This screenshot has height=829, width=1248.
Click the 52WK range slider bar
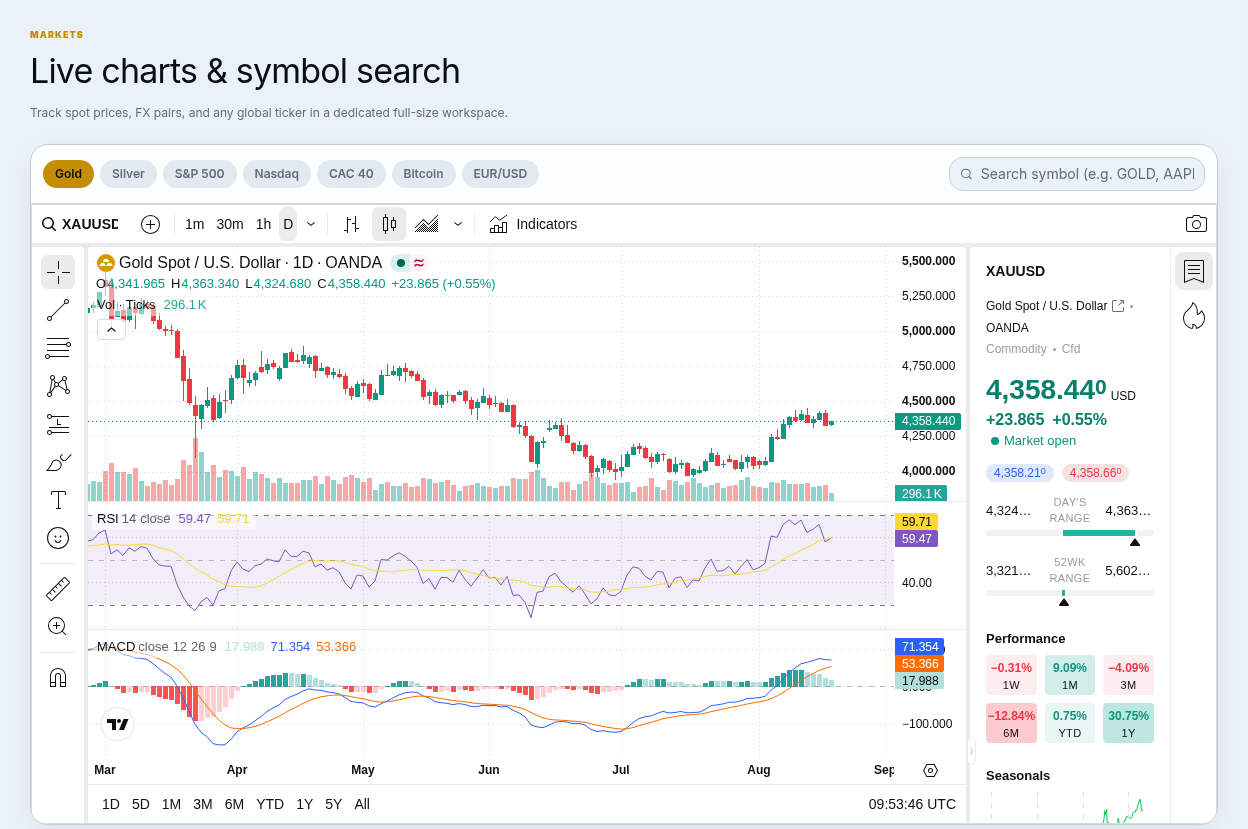tap(1070, 593)
